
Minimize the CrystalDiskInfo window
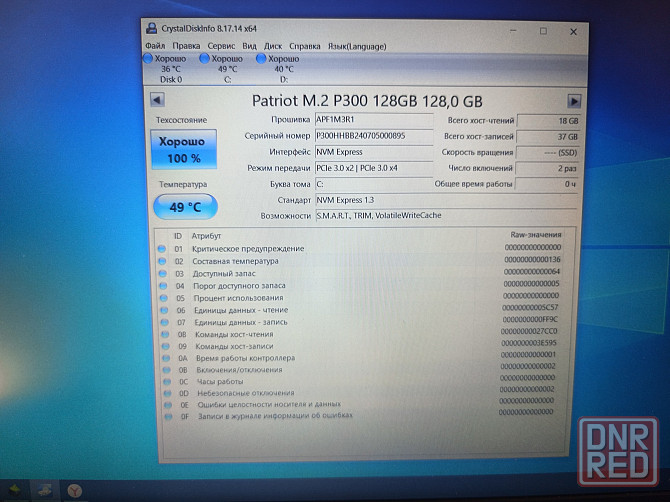tap(514, 31)
